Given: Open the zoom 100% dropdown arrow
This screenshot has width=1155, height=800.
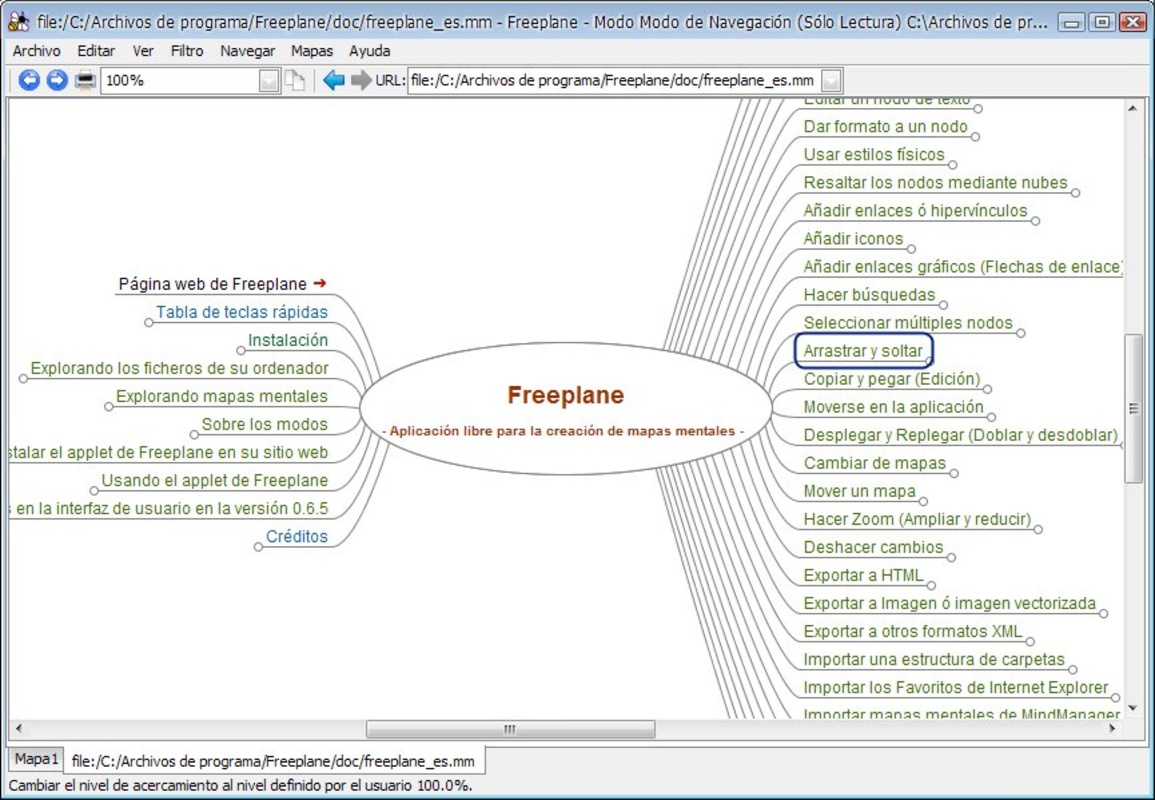Looking at the screenshot, I should coord(270,80).
